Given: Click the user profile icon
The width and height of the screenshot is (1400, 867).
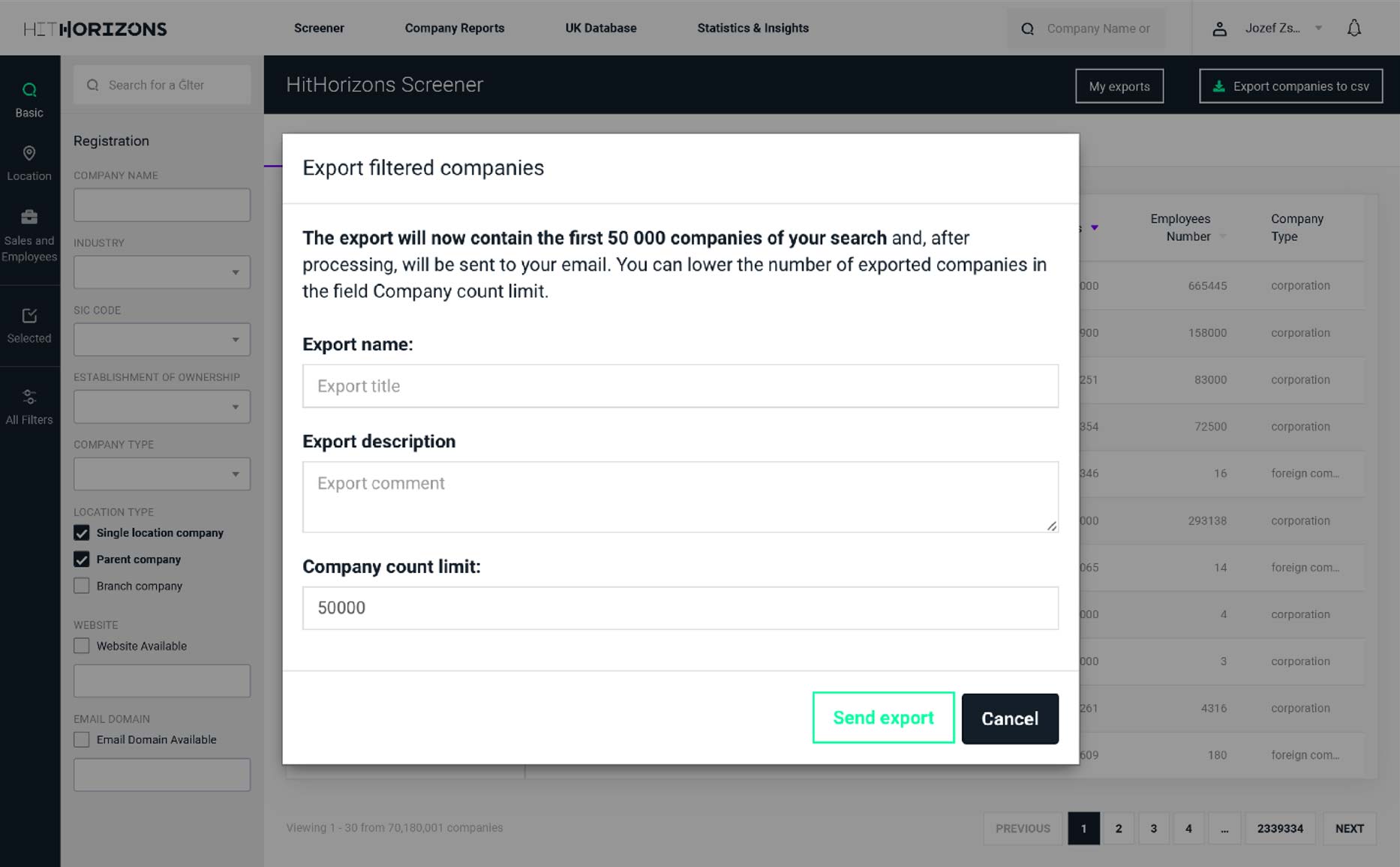Looking at the screenshot, I should point(1220,28).
